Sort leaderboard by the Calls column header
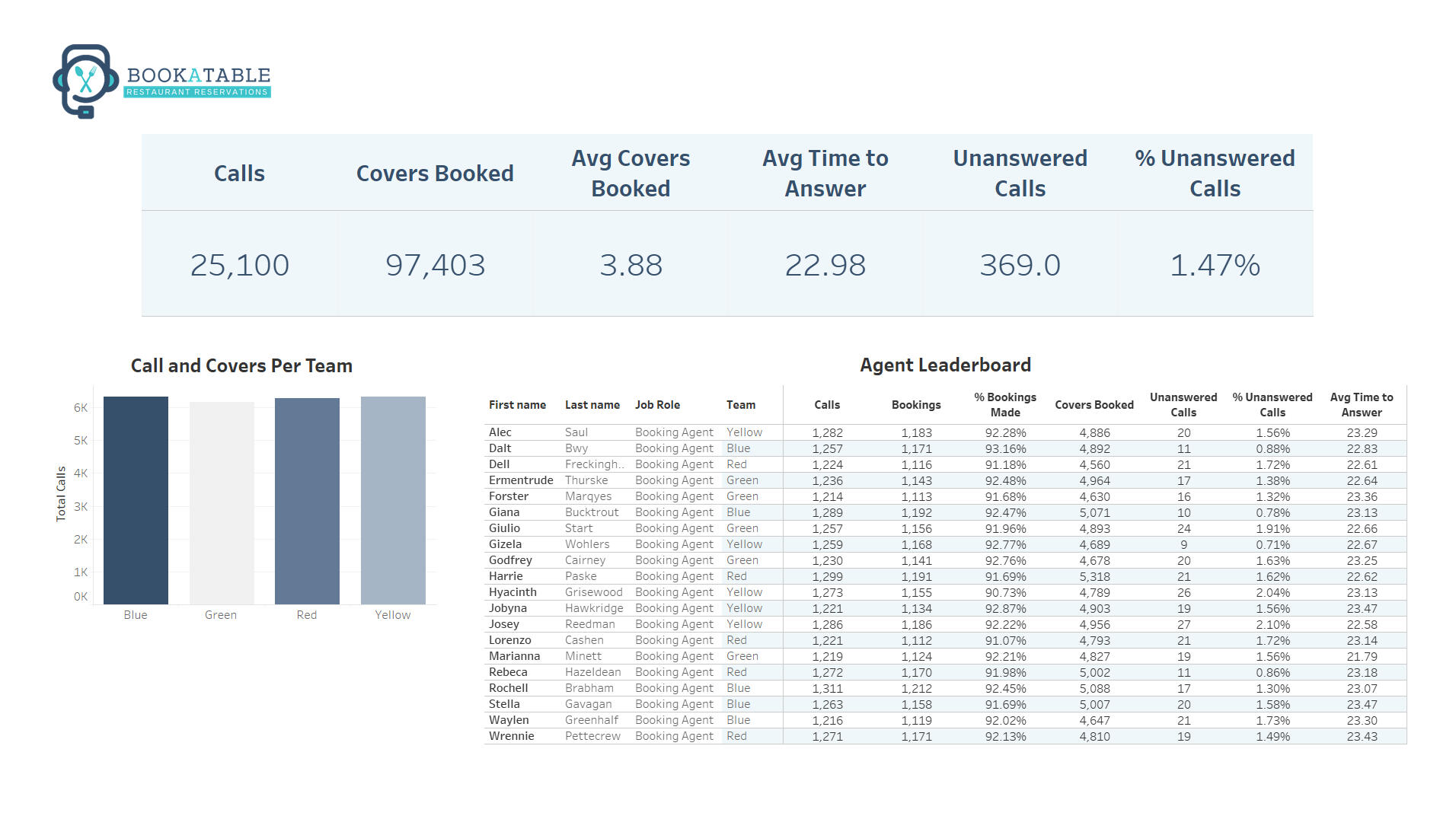1456x816 pixels. (827, 405)
